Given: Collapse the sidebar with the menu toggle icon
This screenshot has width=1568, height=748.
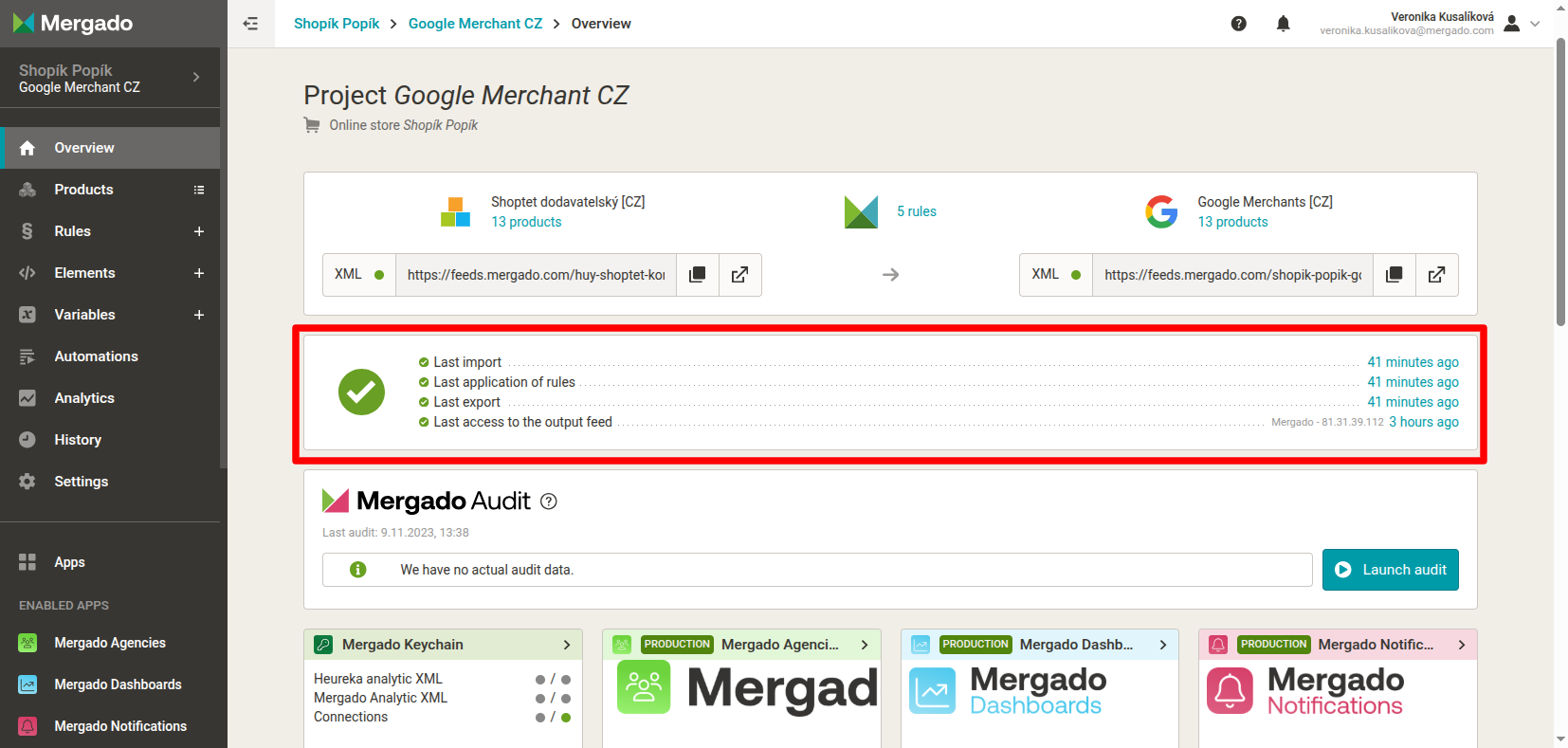Looking at the screenshot, I should [x=250, y=24].
